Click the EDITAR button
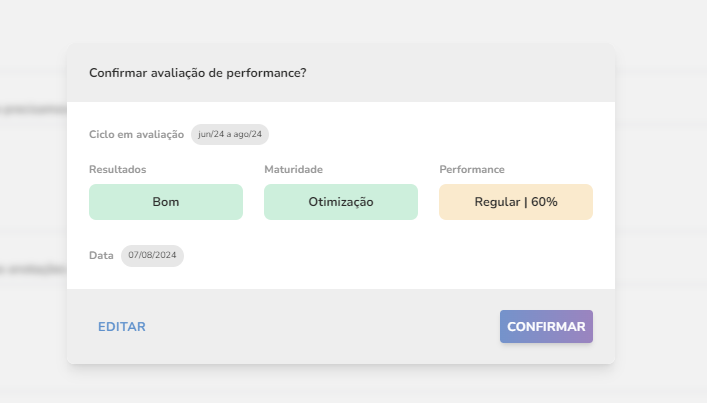This screenshot has height=403, width=707. click(122, 326)
